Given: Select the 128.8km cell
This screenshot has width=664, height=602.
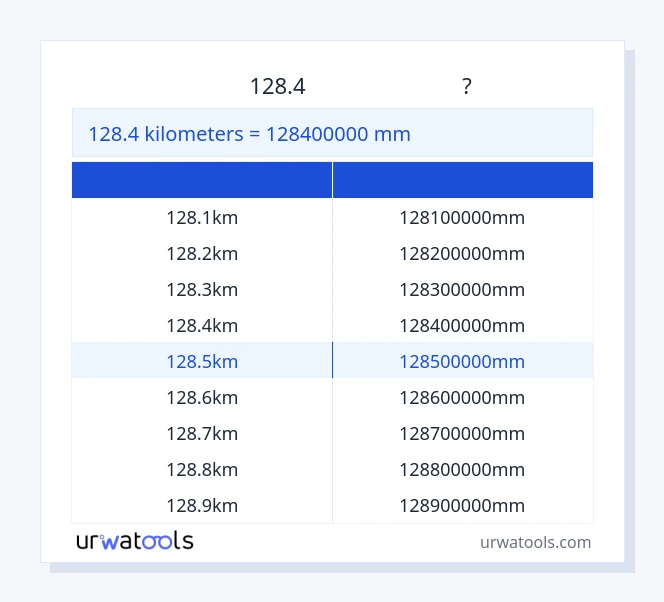Looking at the screenshot, I should coord(202,470).
